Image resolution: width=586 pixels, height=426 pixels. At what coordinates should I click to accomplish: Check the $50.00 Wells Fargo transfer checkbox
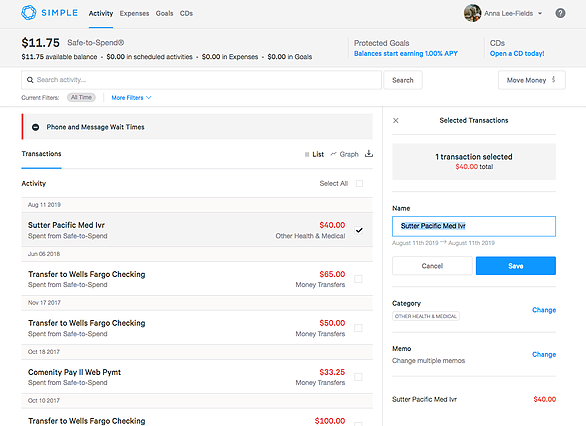tap(358, 328)
